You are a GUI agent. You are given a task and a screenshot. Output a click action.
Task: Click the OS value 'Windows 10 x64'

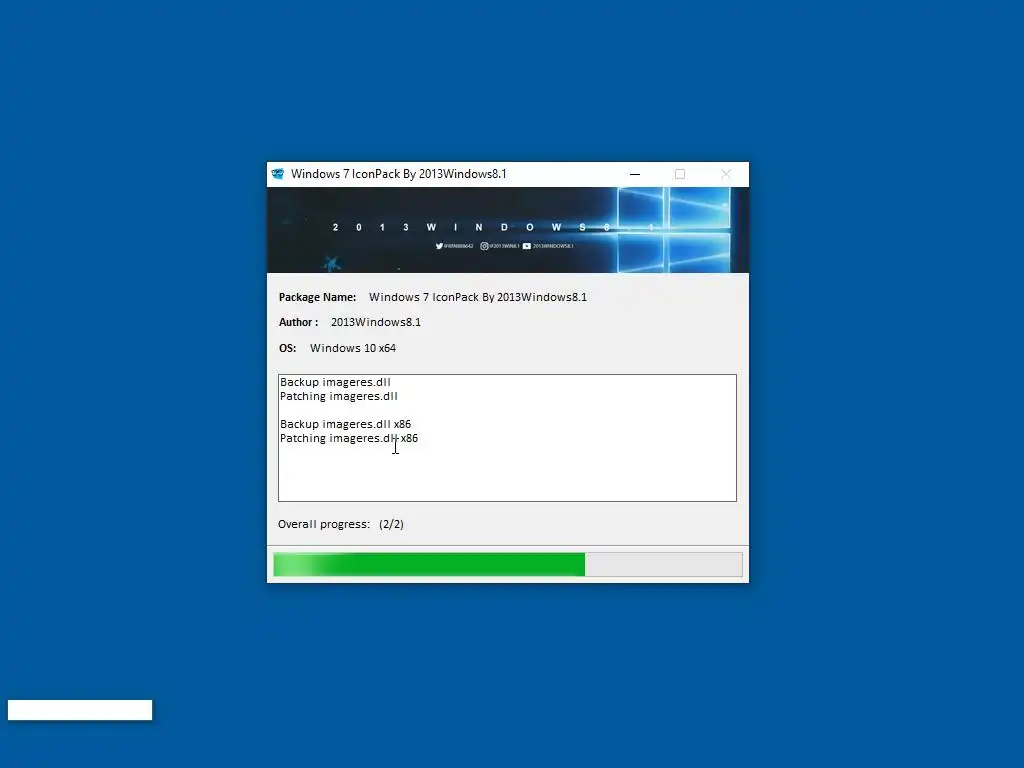tap(353, 348)
